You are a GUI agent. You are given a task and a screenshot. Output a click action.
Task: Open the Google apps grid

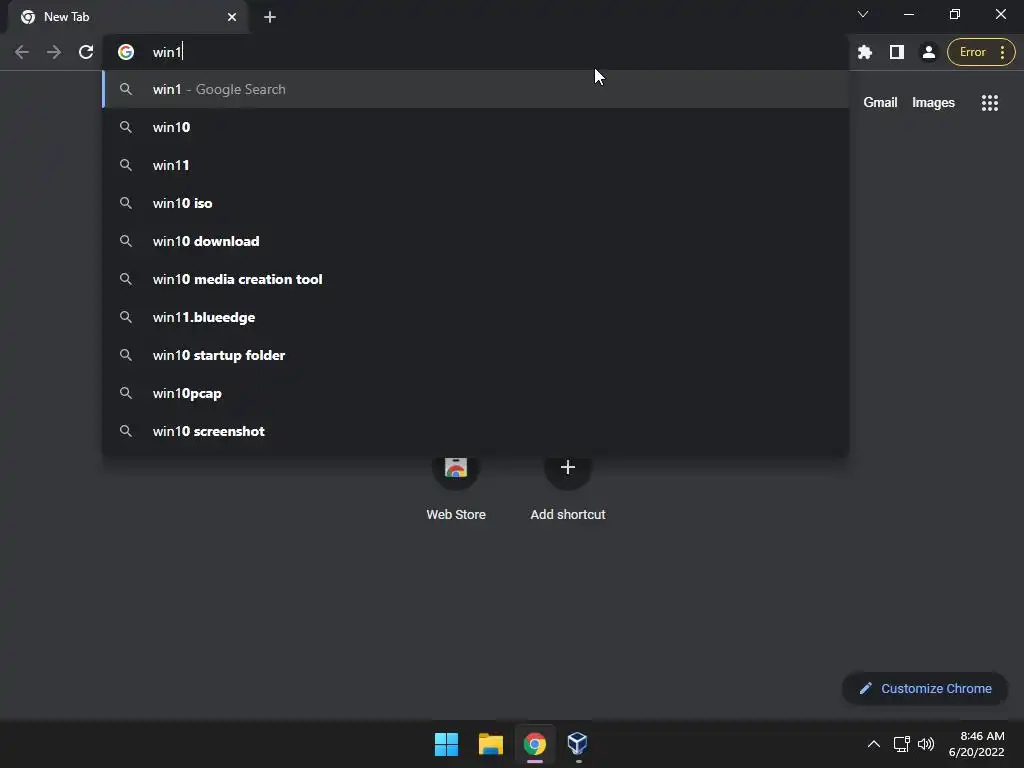[x=989, y=103]
